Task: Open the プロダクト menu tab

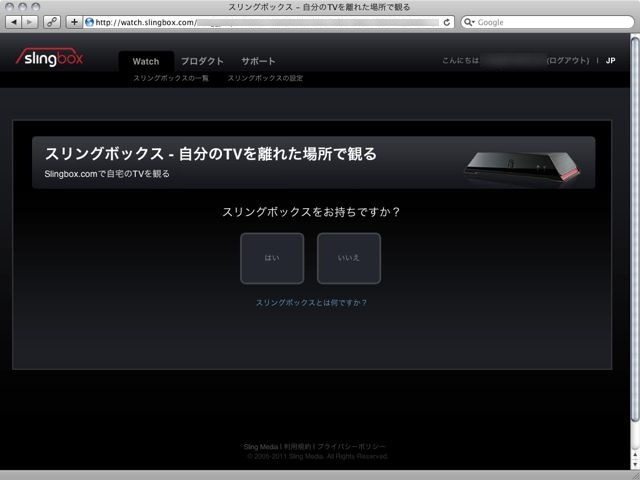Action: click(x=202, y=61)
